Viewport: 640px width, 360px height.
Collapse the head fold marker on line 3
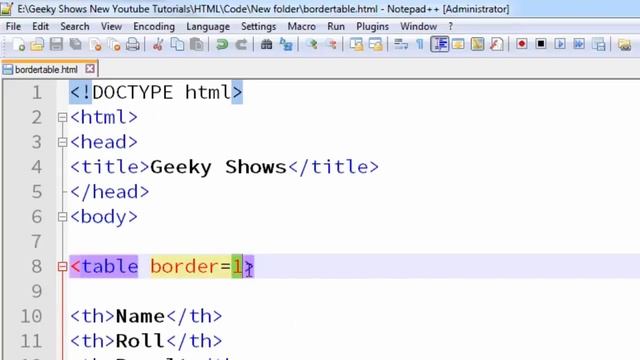click(x=62, y=142)
